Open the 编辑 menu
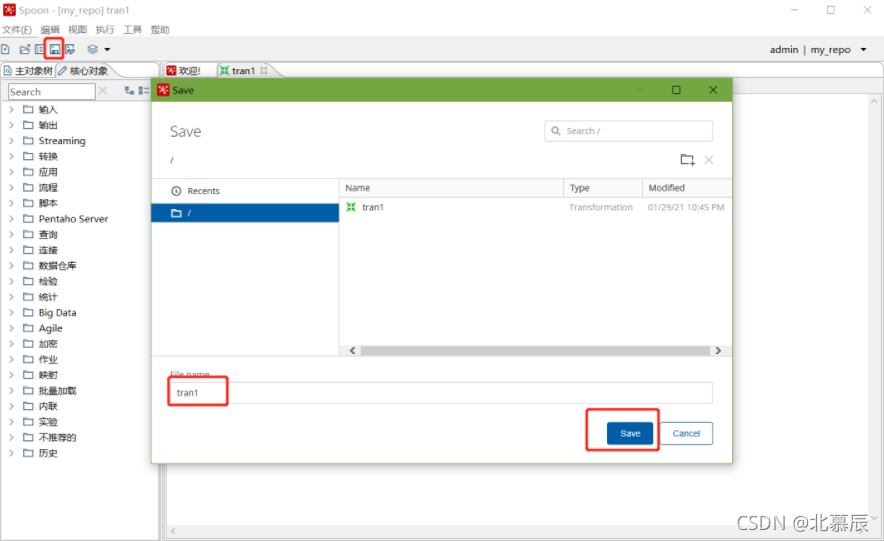The image size is (884, 541). pyautogui.click(x=50, y=29)
